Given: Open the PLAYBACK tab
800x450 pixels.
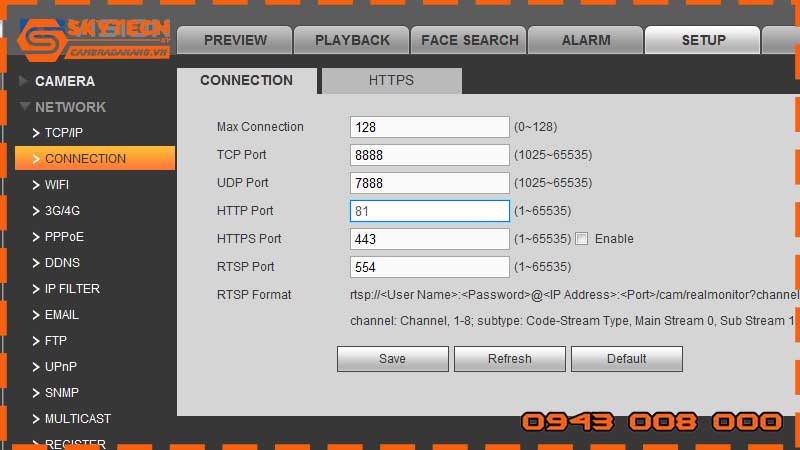Looking at the screenshot, I should click(352, 41).
